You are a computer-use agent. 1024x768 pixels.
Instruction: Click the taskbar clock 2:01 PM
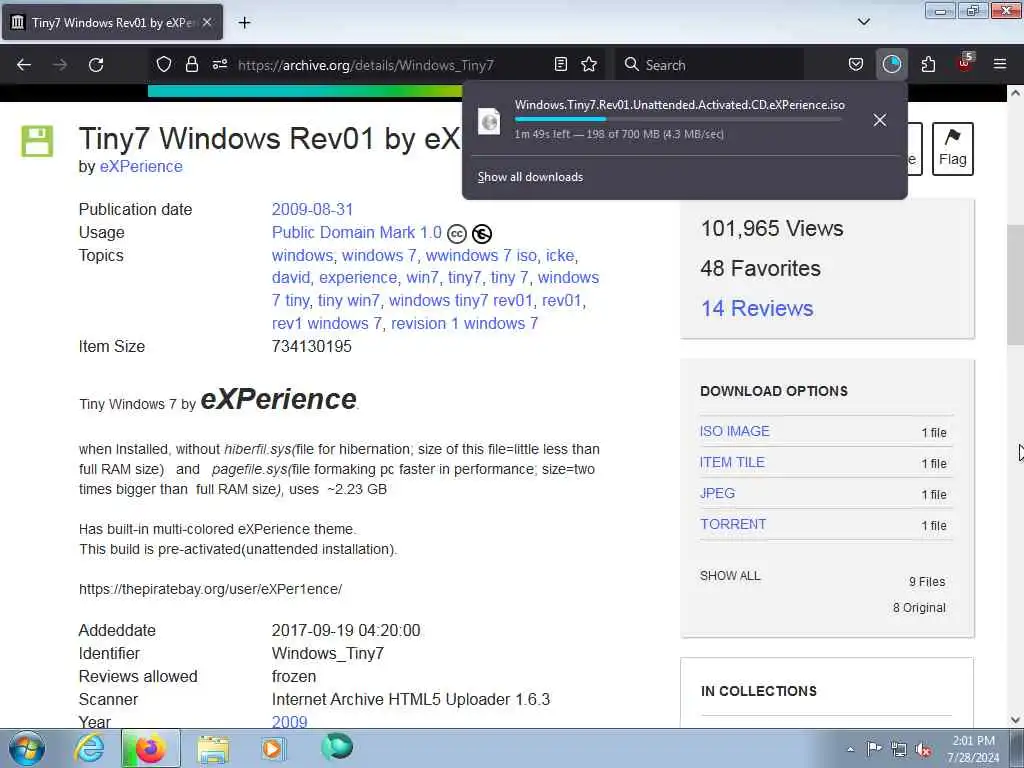click(974, 749)
